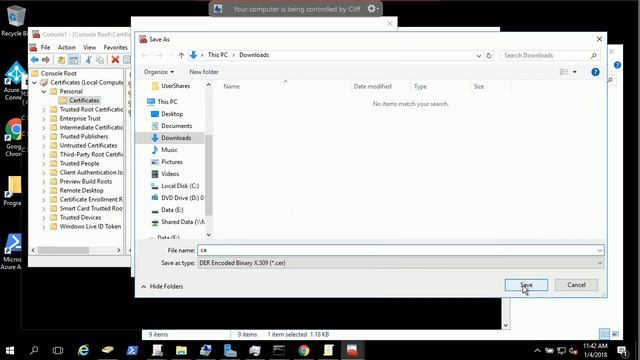
Task: Sort by the Date modified column header
Action: [x=372, y=87]
